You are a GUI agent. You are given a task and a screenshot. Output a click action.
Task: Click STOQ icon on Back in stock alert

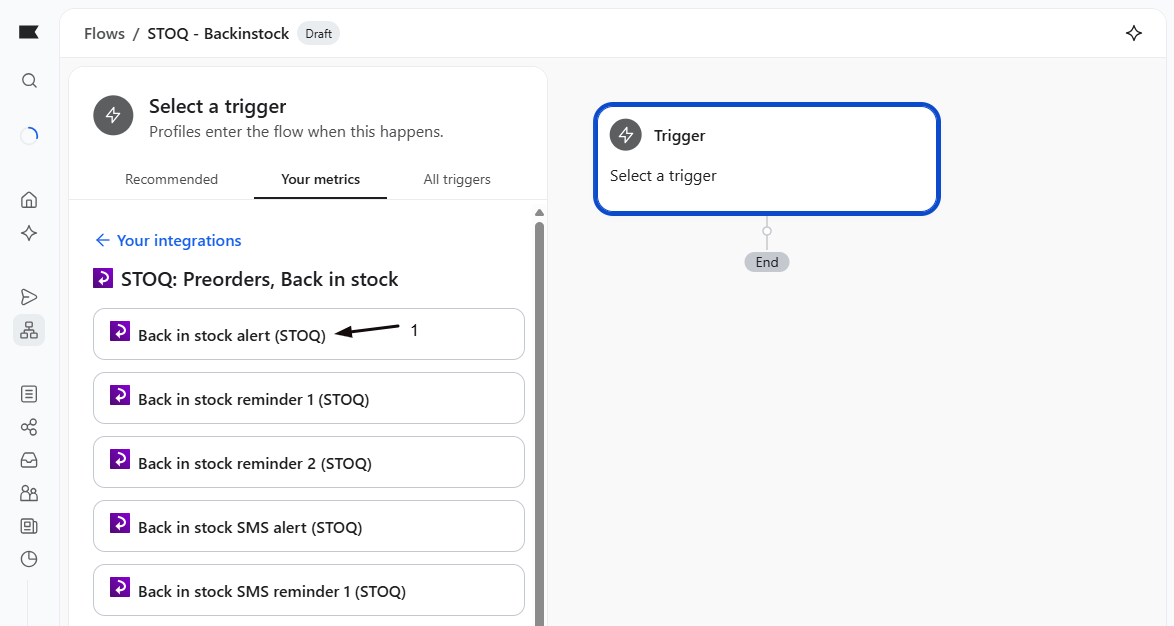point(120,331)
